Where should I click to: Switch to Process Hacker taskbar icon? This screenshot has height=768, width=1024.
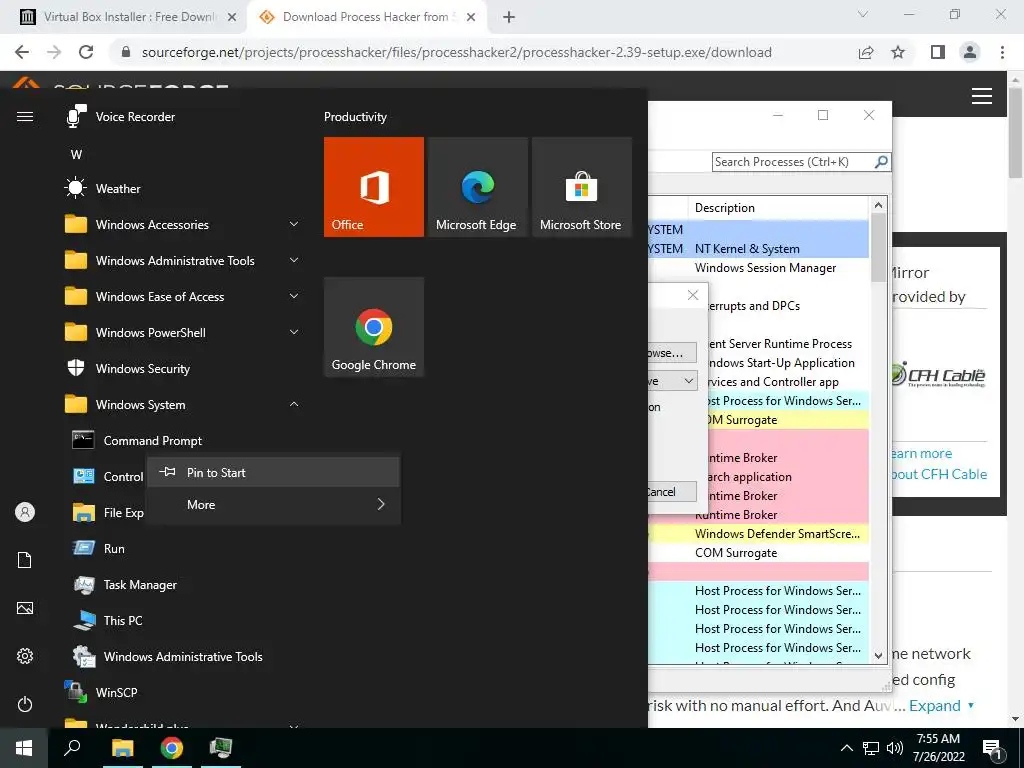221,748
